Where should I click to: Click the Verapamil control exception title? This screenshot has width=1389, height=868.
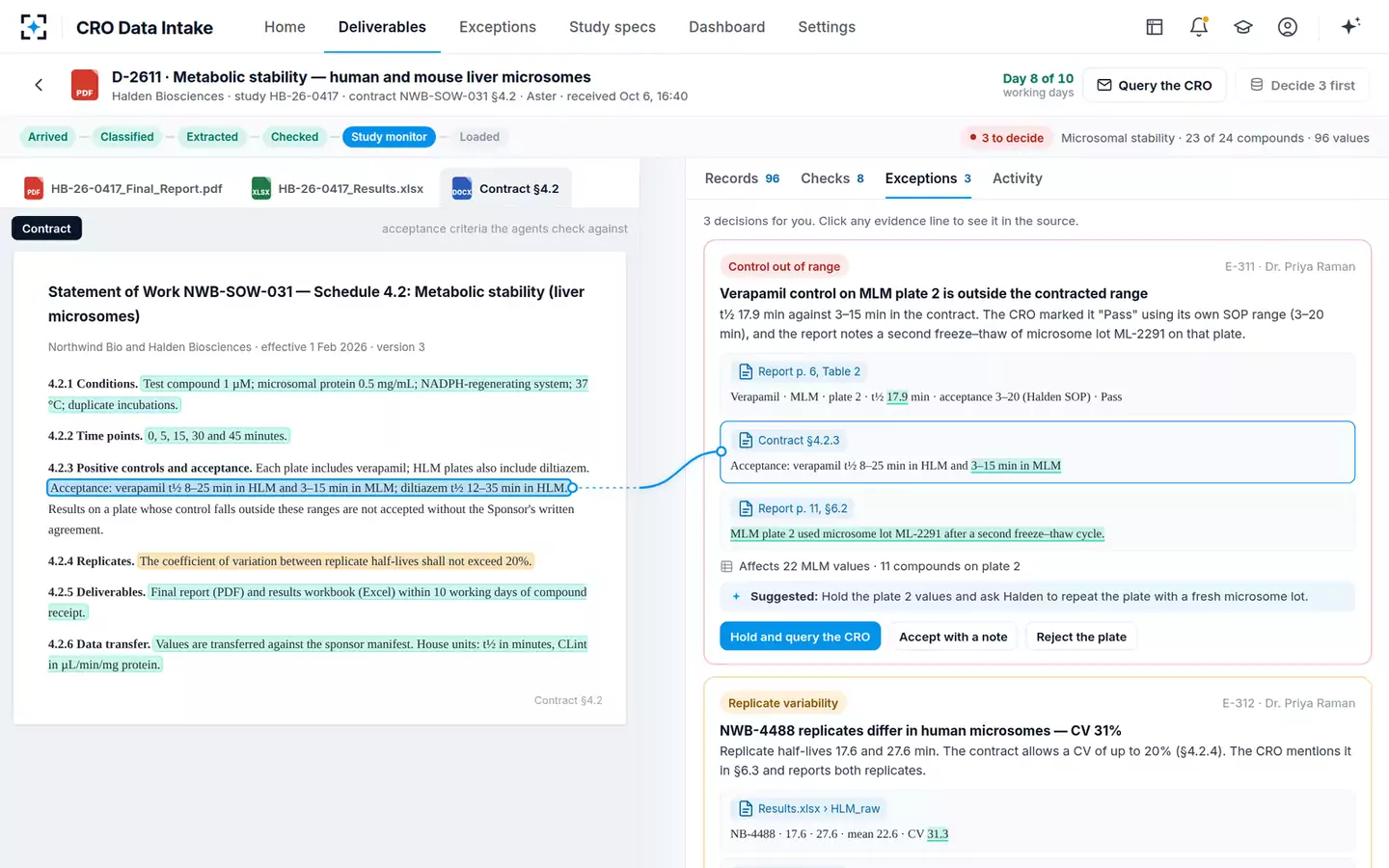point(934,293)
